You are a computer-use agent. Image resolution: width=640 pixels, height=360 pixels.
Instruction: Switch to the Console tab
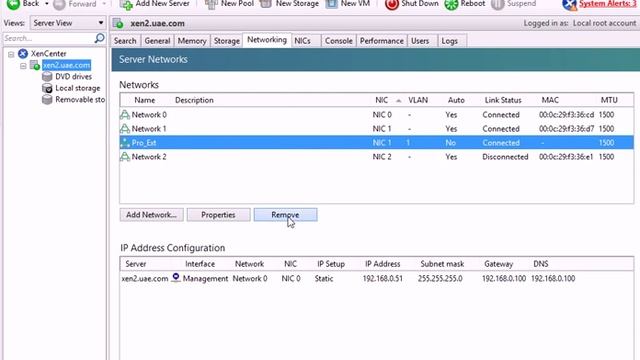[338, 41]
